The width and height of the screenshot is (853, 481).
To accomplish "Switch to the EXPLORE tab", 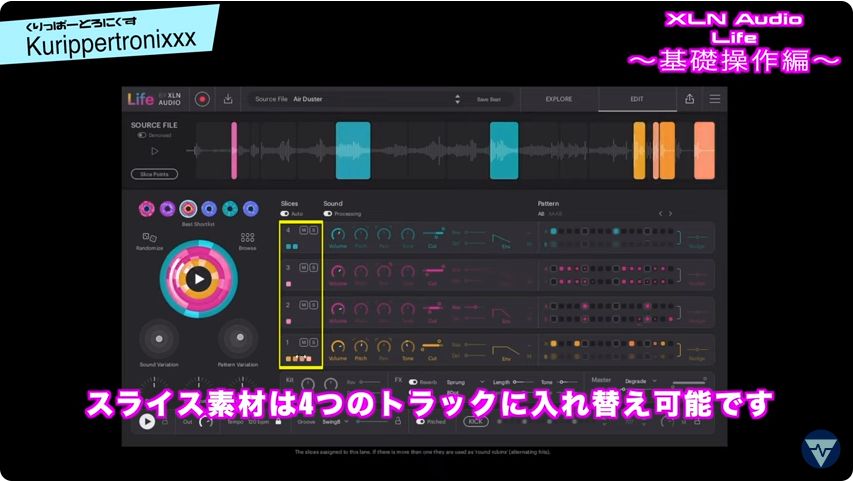I will (x=559, y=99).
